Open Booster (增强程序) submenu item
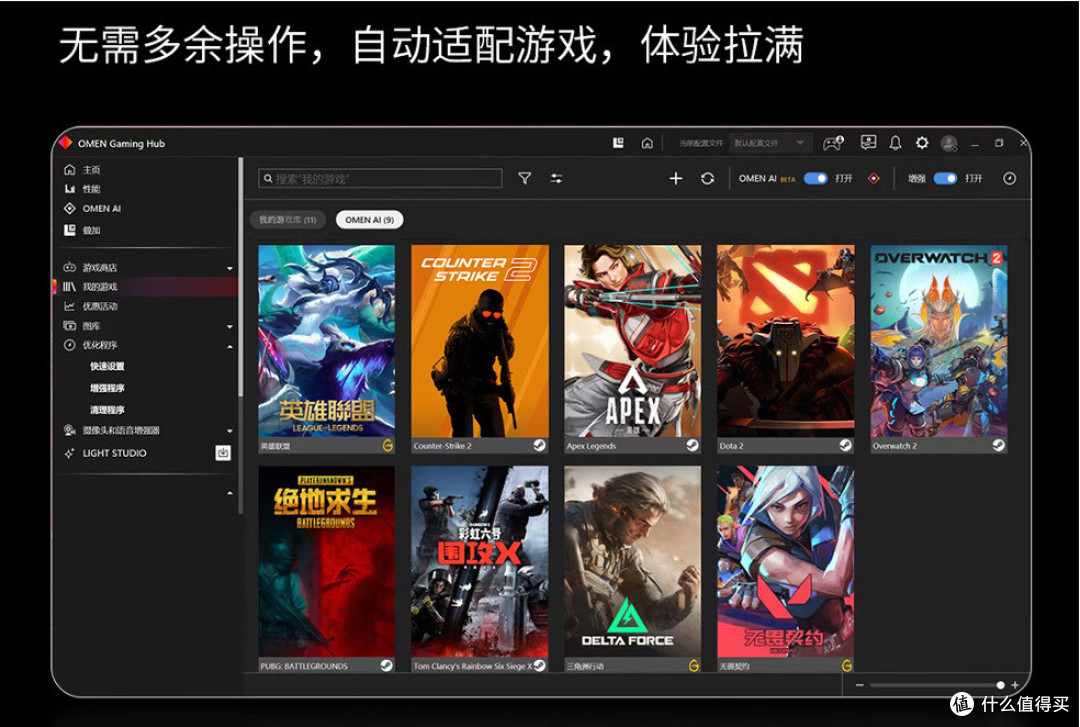 click(107, 389)
